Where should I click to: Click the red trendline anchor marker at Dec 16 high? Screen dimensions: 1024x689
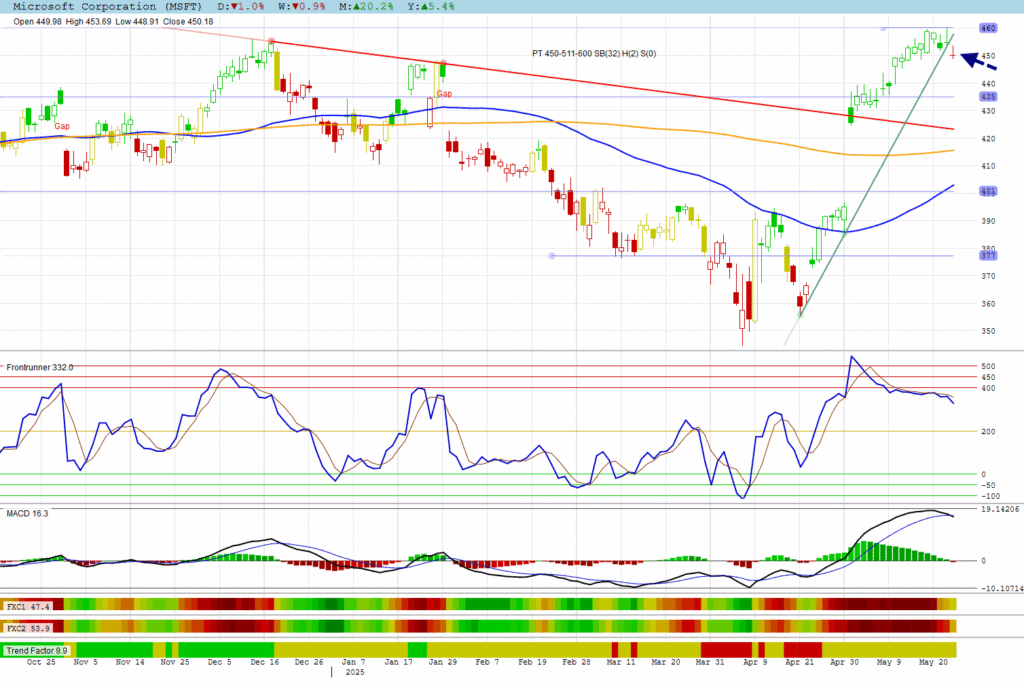[272, 41]
